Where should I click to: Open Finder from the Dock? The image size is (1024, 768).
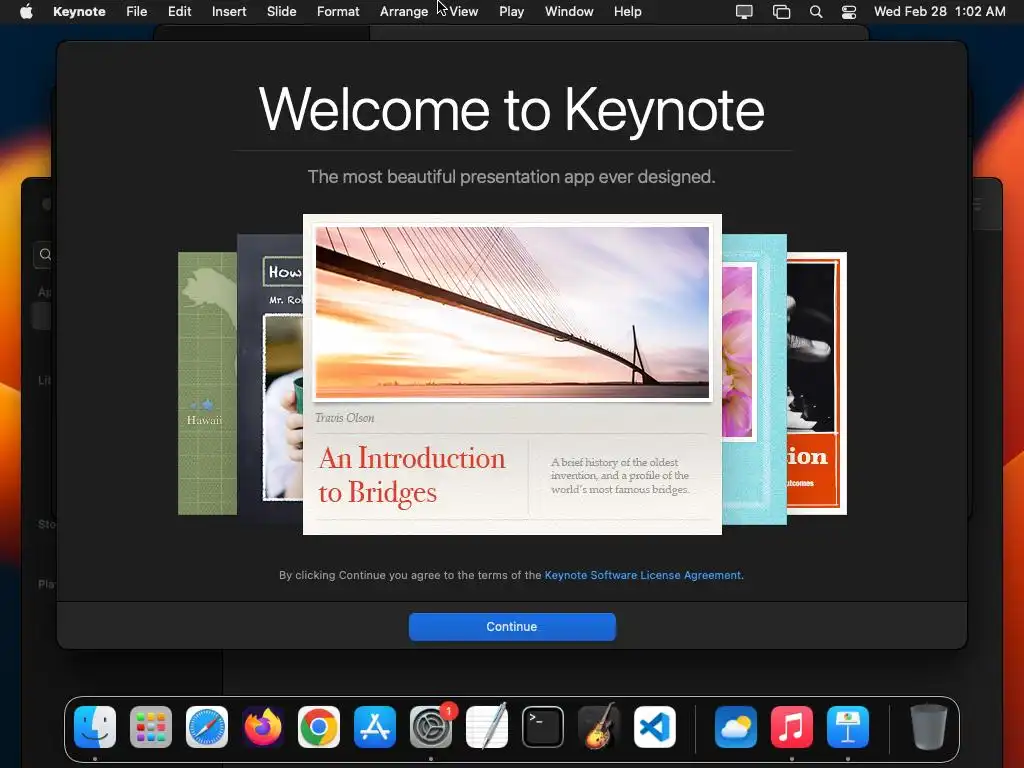click(95, 727)
